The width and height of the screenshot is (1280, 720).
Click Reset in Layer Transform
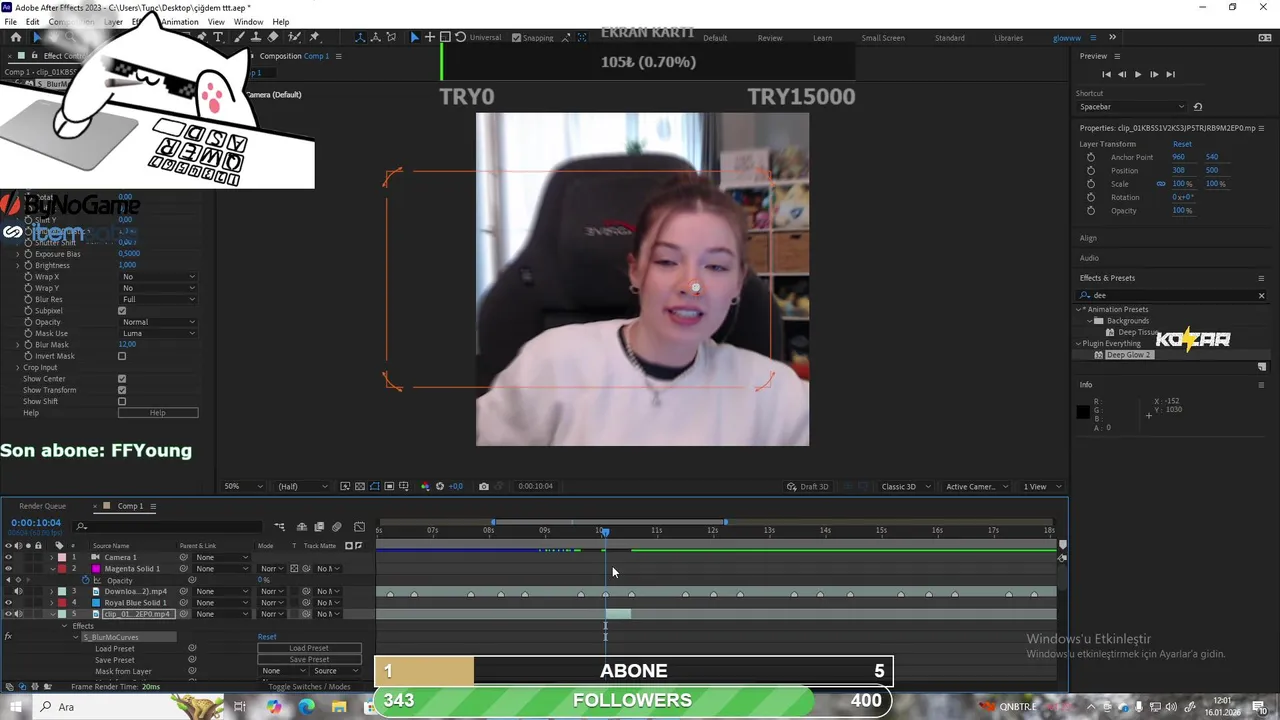(x=1182, y=144)
